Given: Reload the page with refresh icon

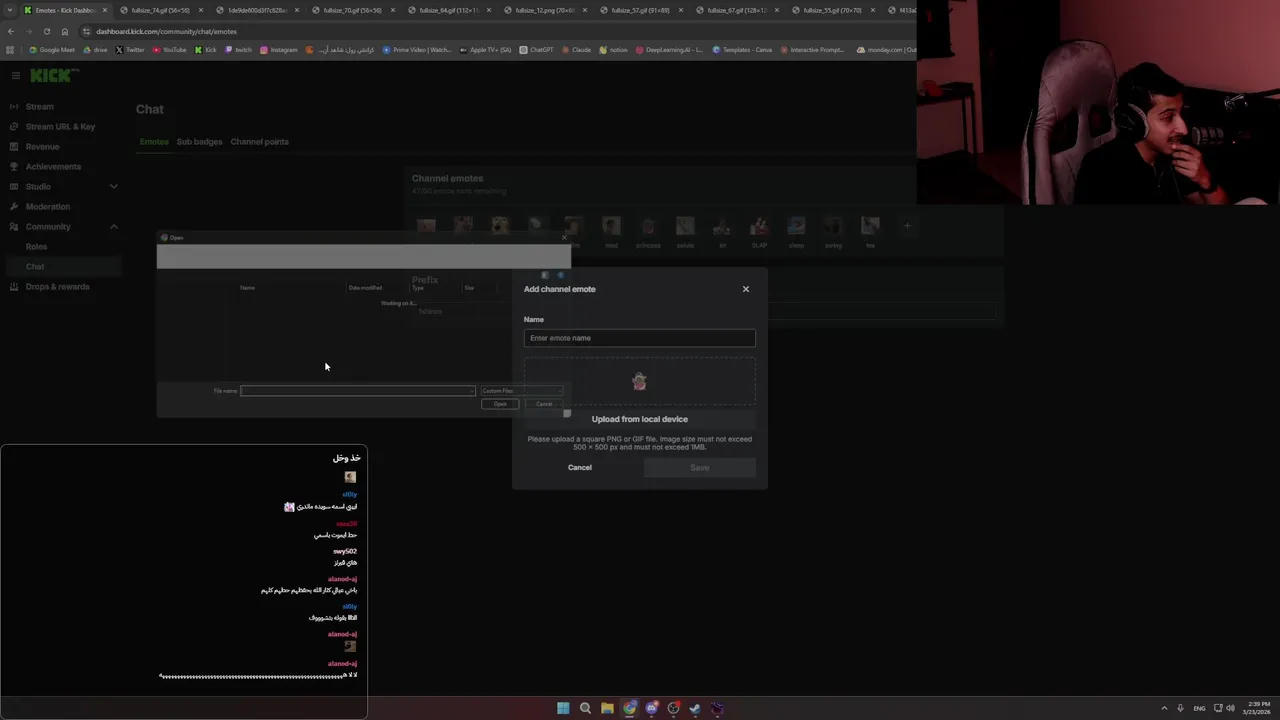Looking at the screenshot, I should point(46,31).
